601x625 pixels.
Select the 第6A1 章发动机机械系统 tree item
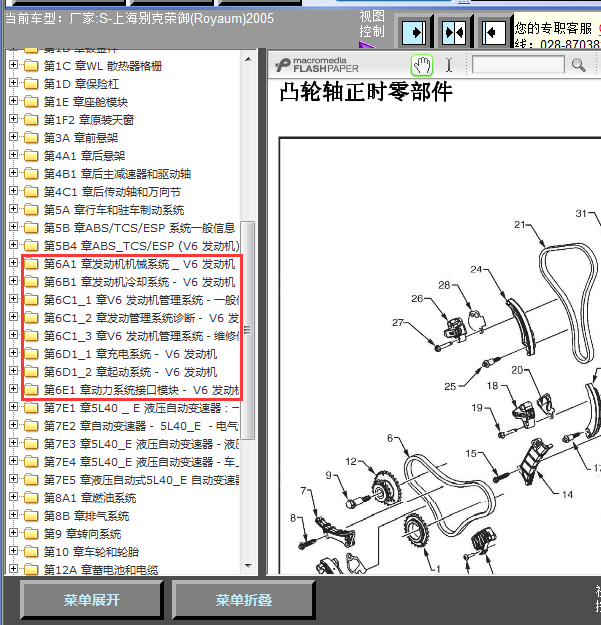139,264
